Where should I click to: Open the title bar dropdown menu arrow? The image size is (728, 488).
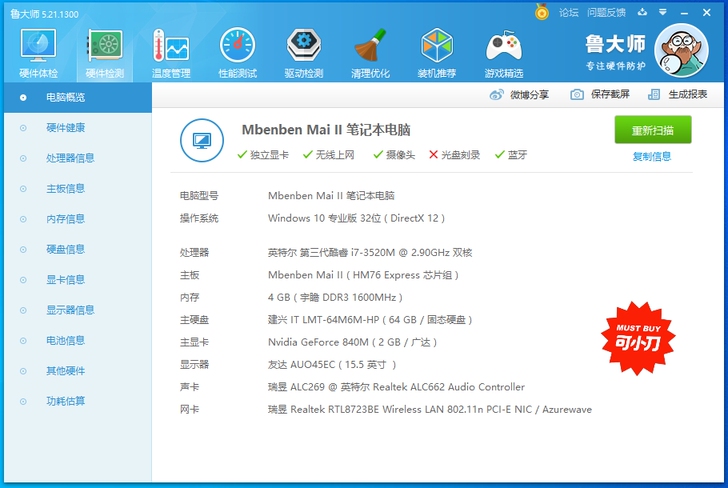click(663, 12)
